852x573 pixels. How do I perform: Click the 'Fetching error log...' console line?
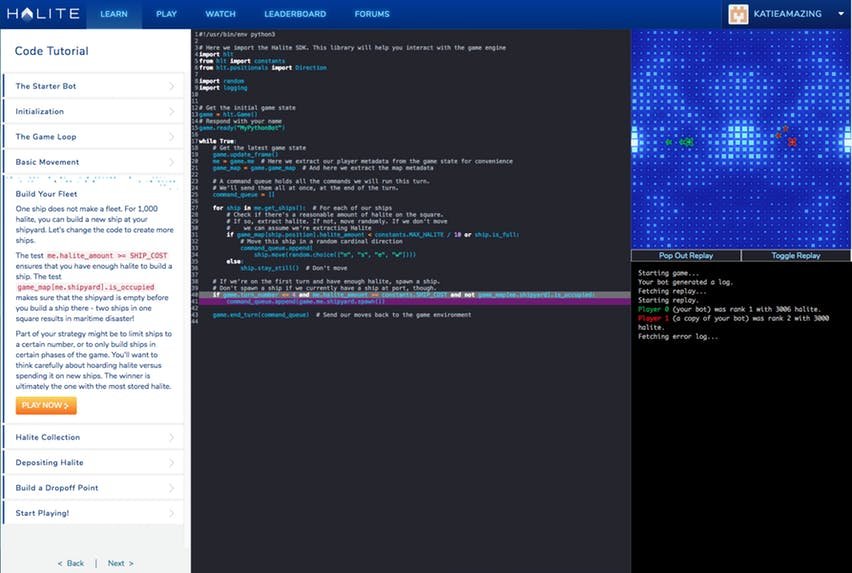coord(678,337)
